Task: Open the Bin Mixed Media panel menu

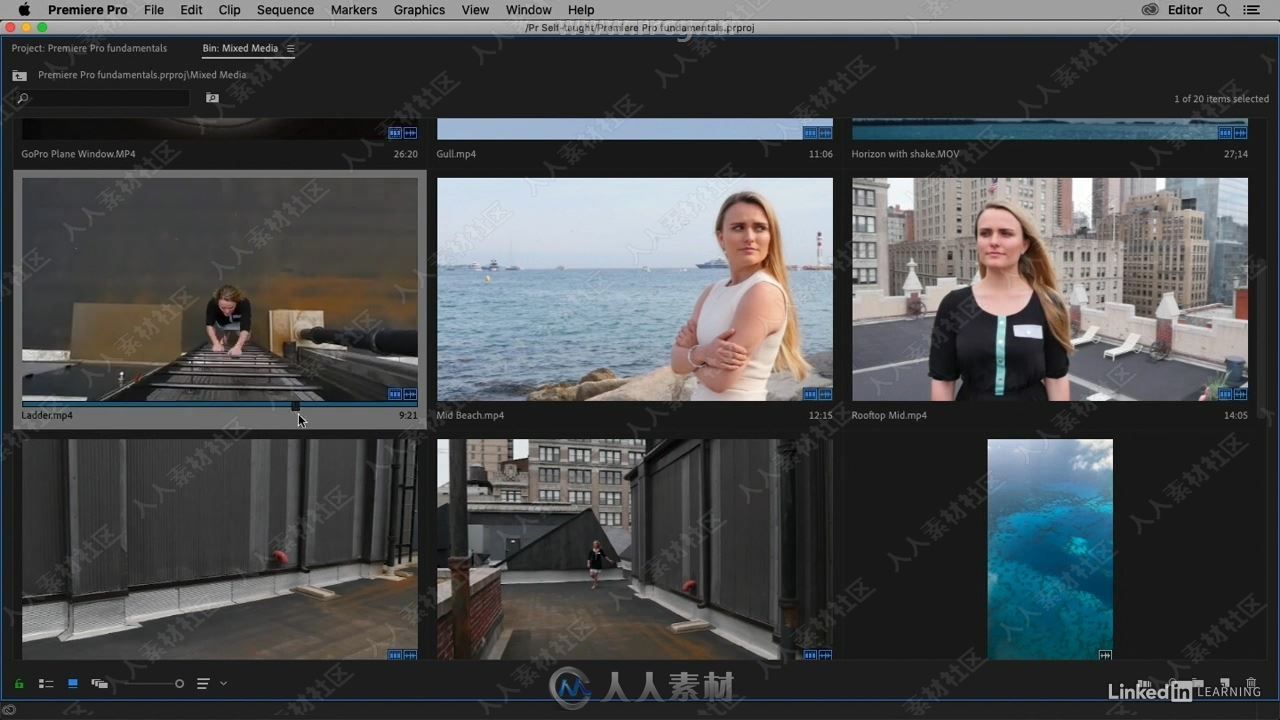Action: click(291, 48)
